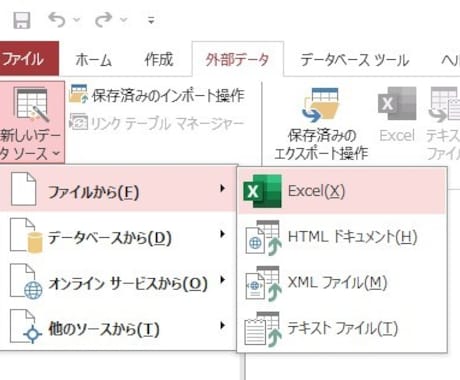Click the HTML document import icon
The height and width of the screenshot is (380, 460).
tap(263, 238)
